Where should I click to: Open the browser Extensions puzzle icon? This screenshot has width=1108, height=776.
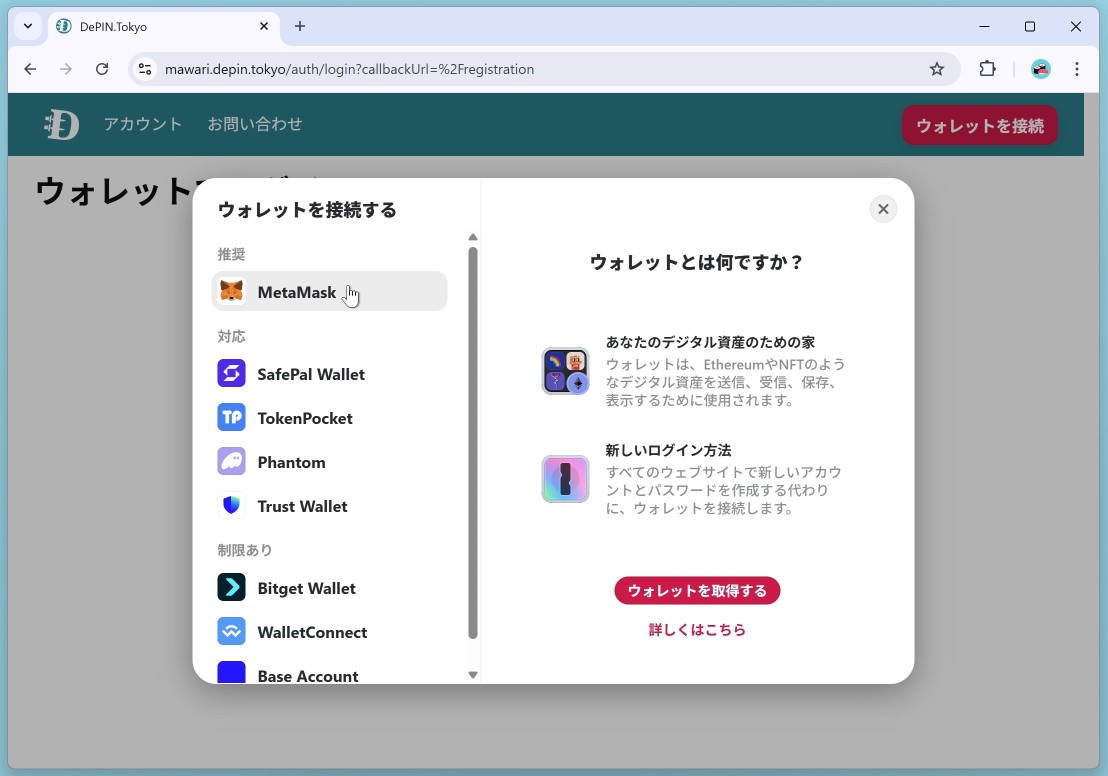tap(987, 69)
